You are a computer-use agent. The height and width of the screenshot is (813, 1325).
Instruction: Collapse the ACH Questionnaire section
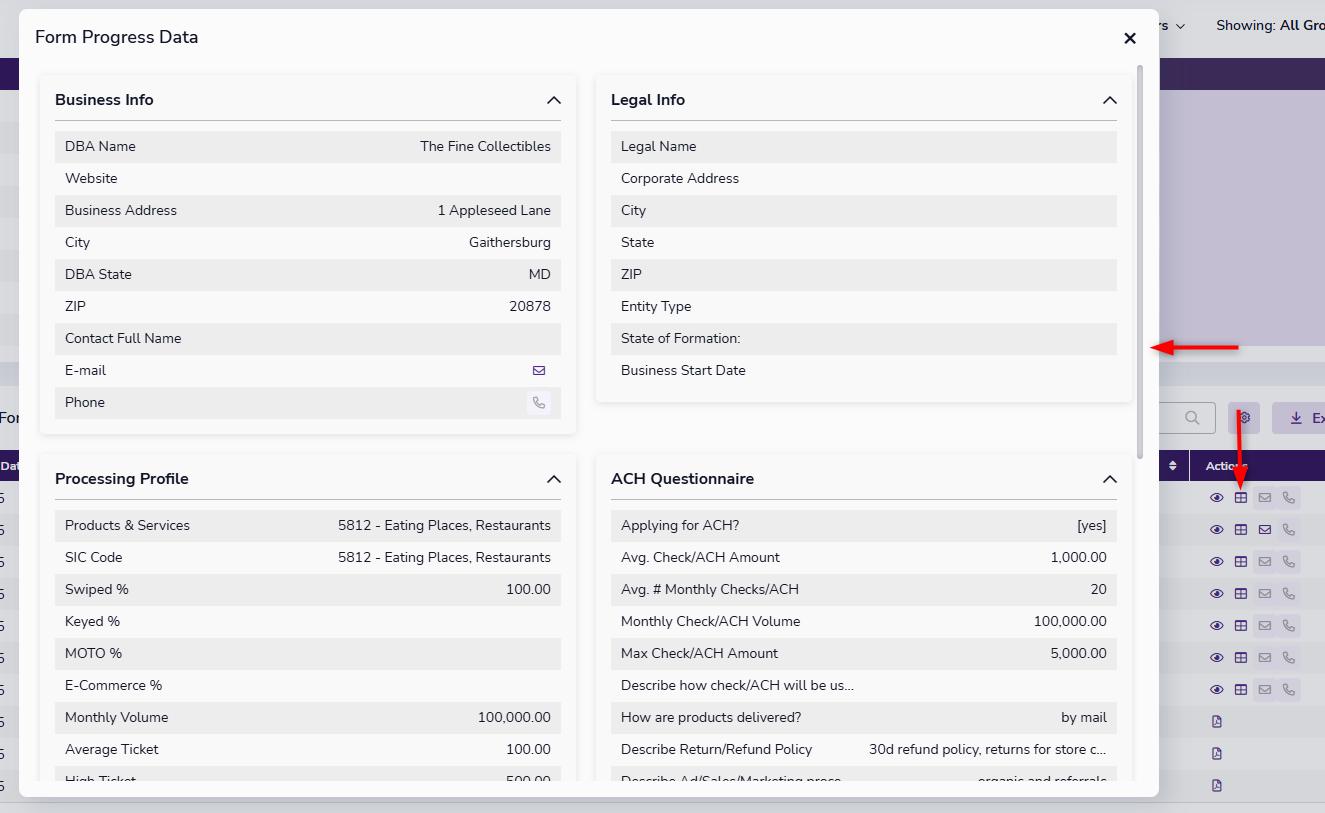tap(1109, 479)
